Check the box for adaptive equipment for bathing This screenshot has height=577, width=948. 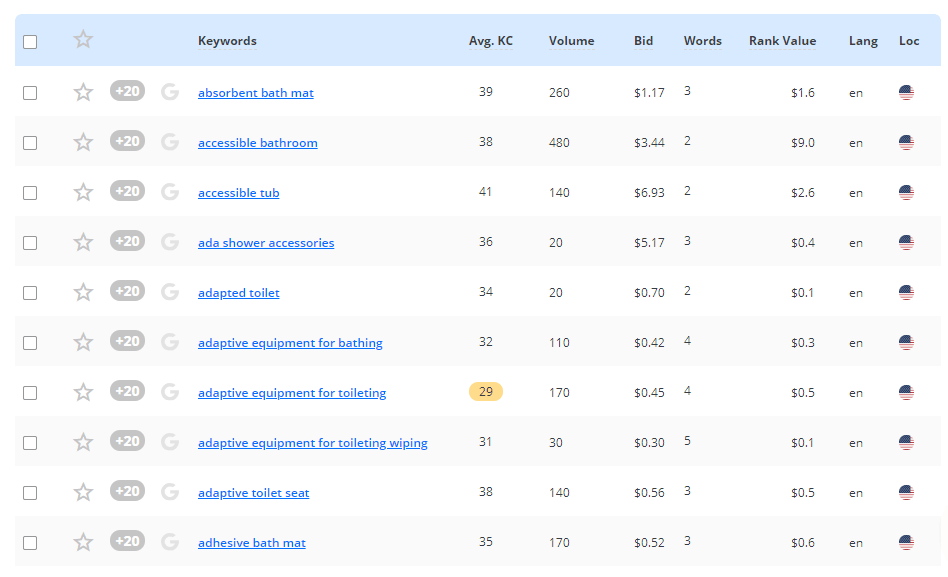pos(30,343)
